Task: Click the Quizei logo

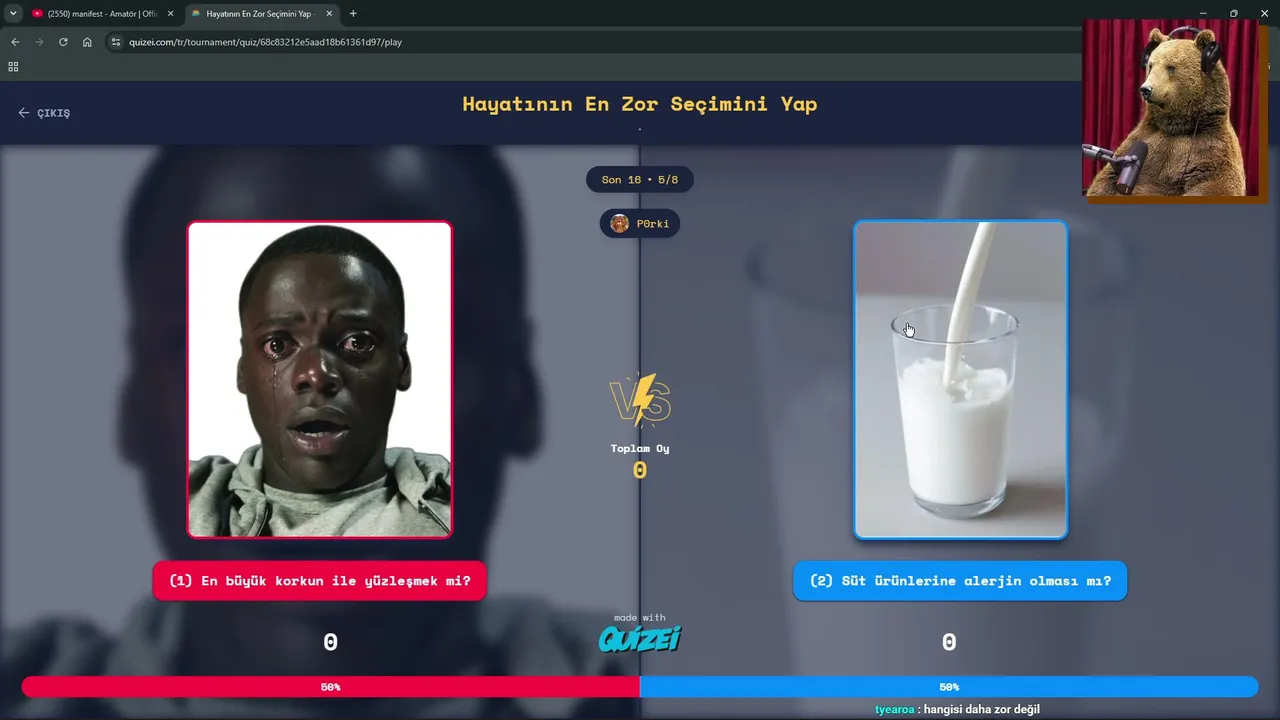Action: click(x=640, y=638)
